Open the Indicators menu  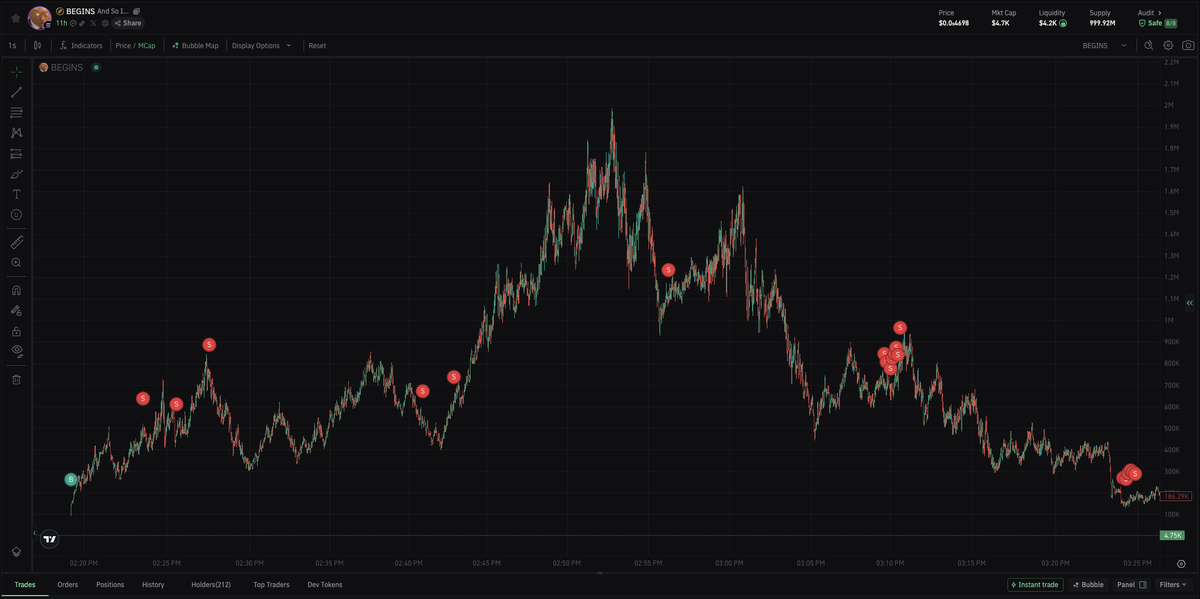point(81,45)
